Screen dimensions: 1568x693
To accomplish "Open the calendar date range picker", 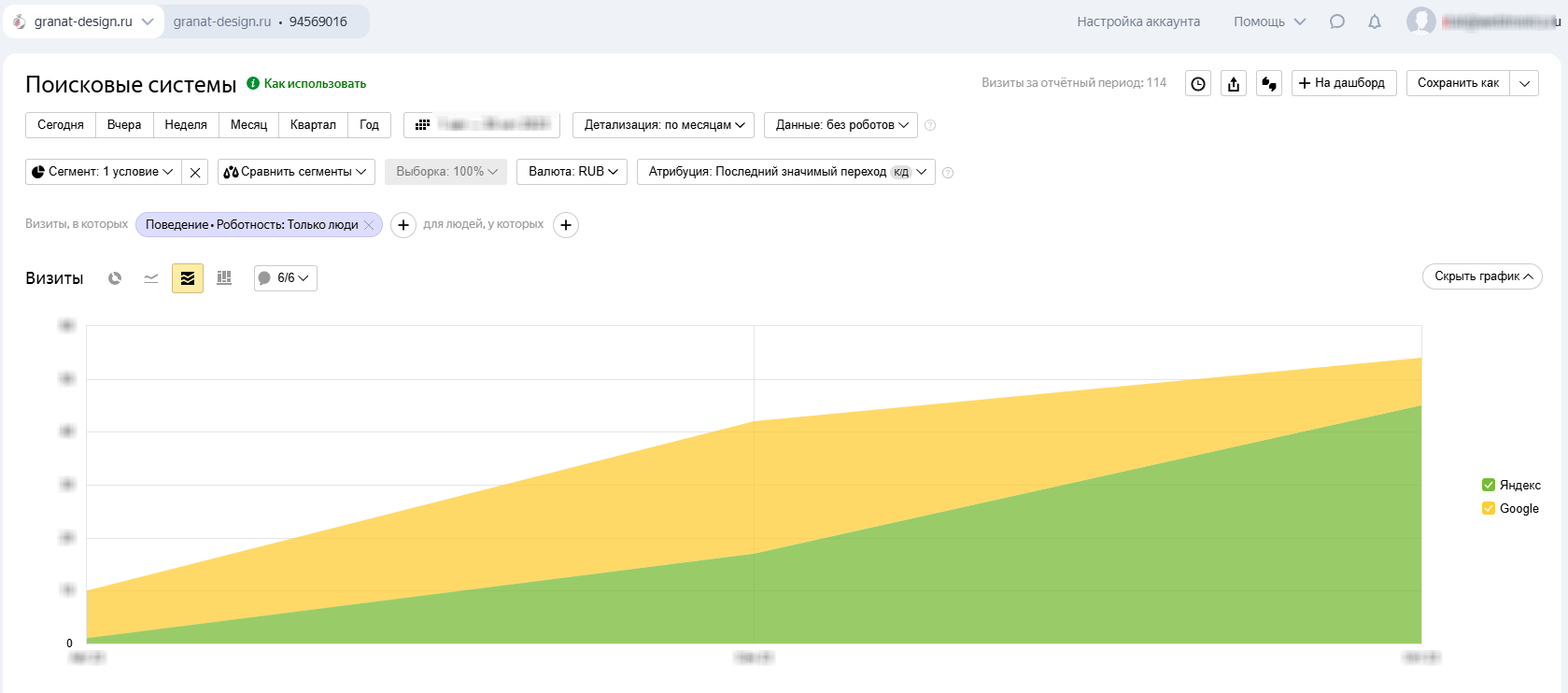I will pyautogui.click(x=482, y=125).
